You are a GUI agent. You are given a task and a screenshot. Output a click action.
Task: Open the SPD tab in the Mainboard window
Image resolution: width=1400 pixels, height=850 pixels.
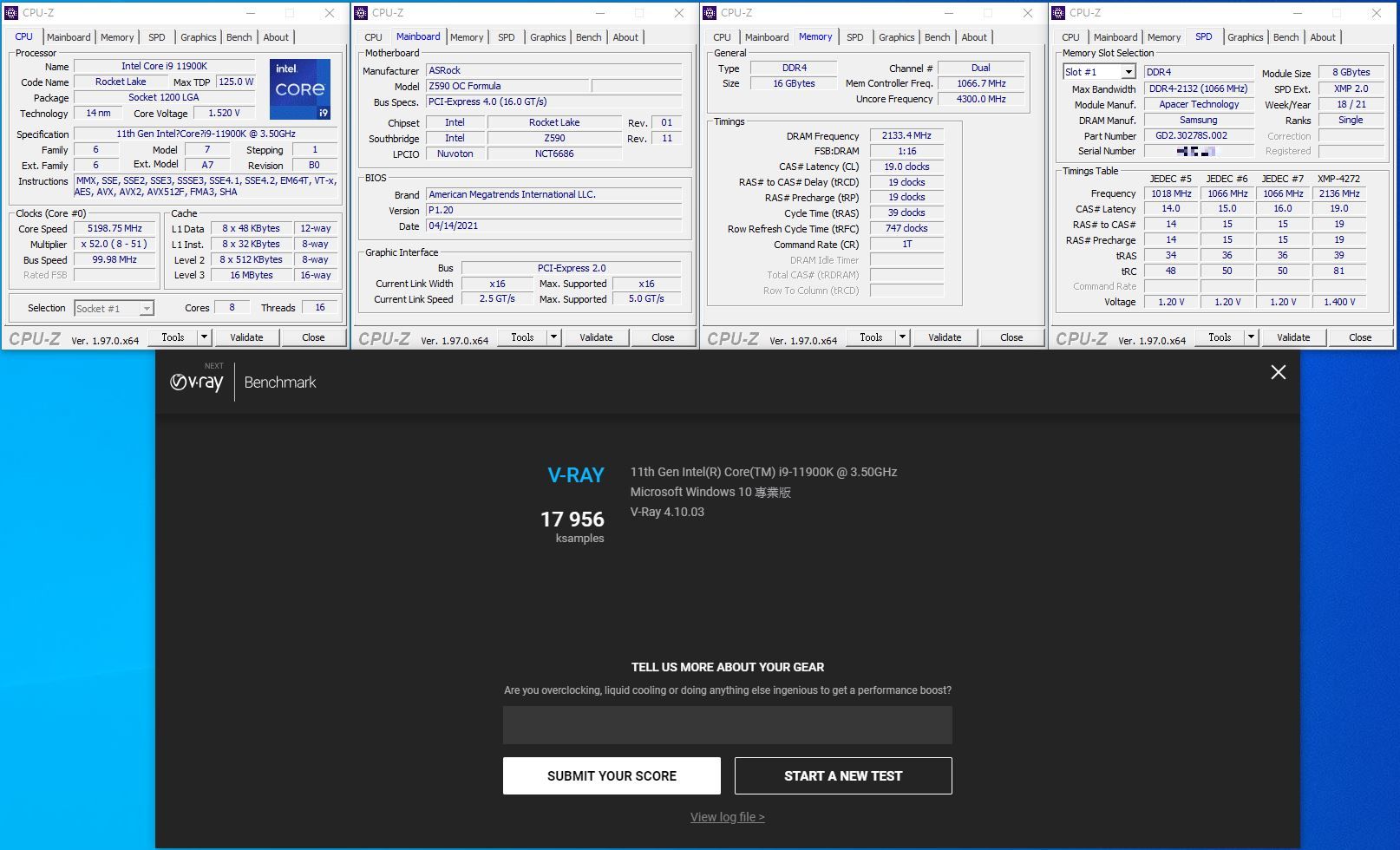point(507,37)
